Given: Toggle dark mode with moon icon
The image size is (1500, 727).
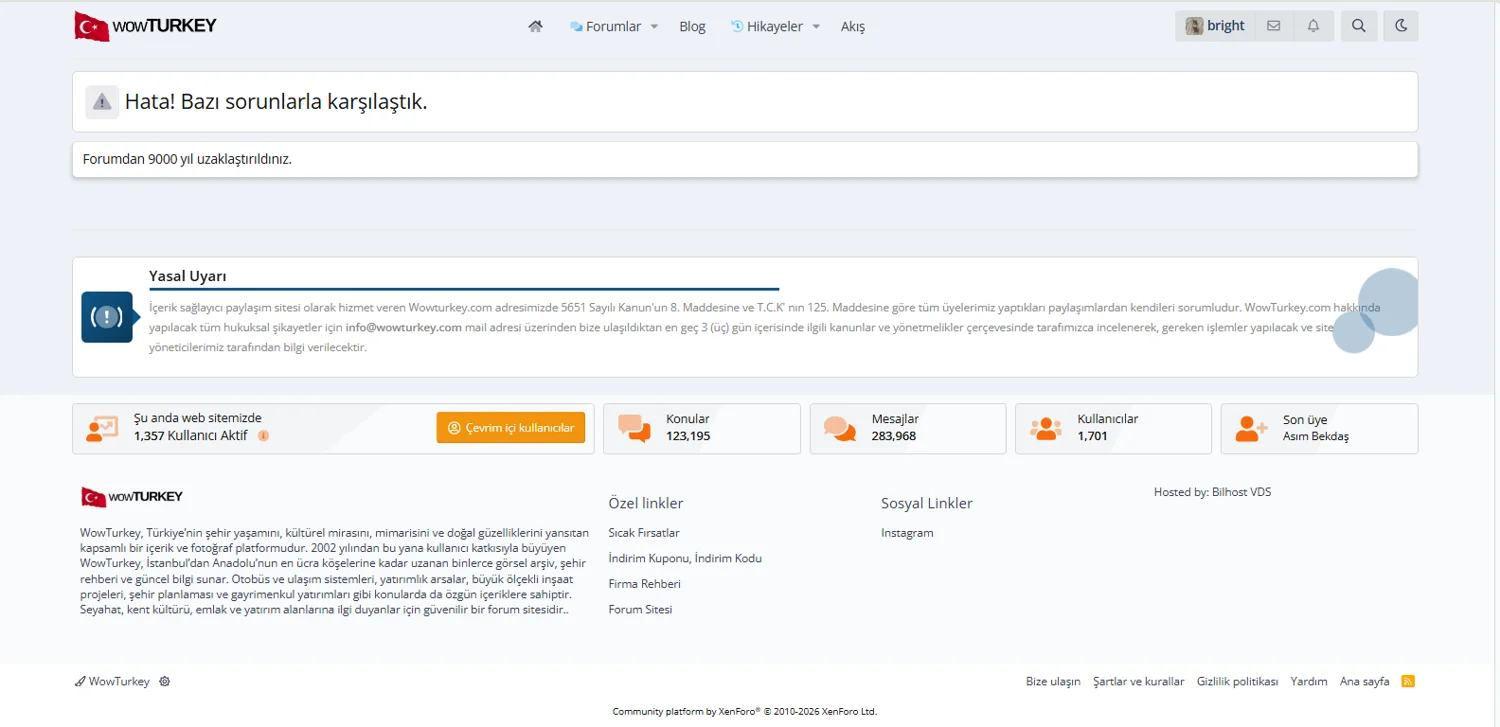Looking at the screenshot, I should pyautogui.click(x=1400, y=26).
